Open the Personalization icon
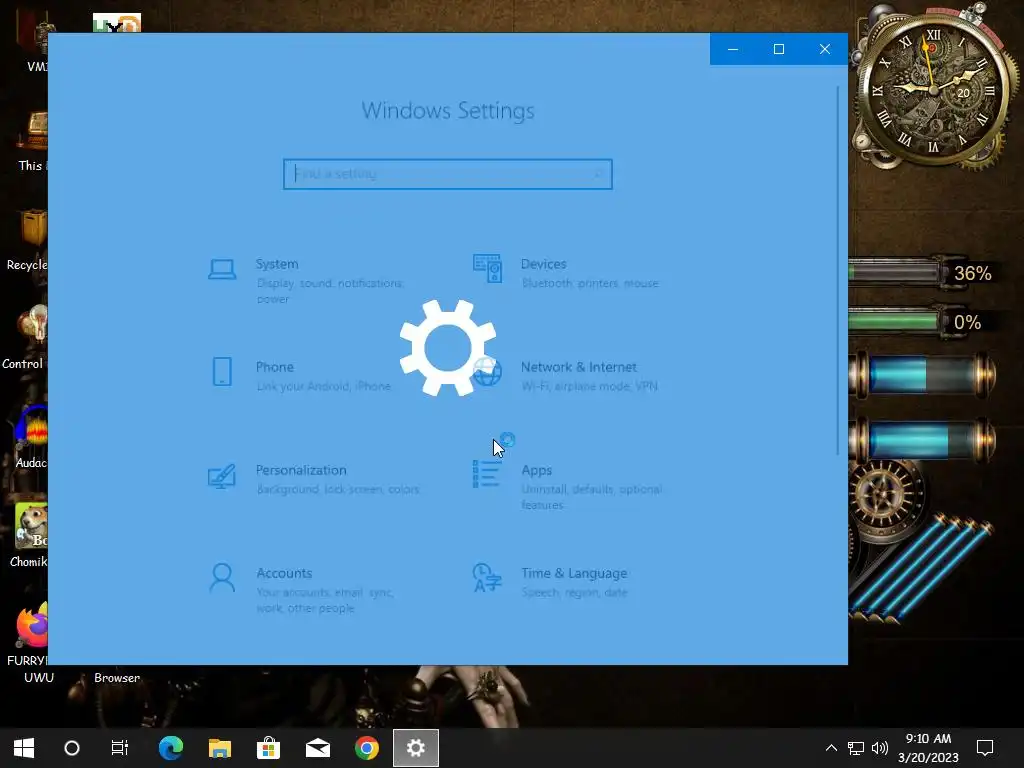Image resolution: width=1024 pixels, height=768 pixels. (x=222, y=476)
